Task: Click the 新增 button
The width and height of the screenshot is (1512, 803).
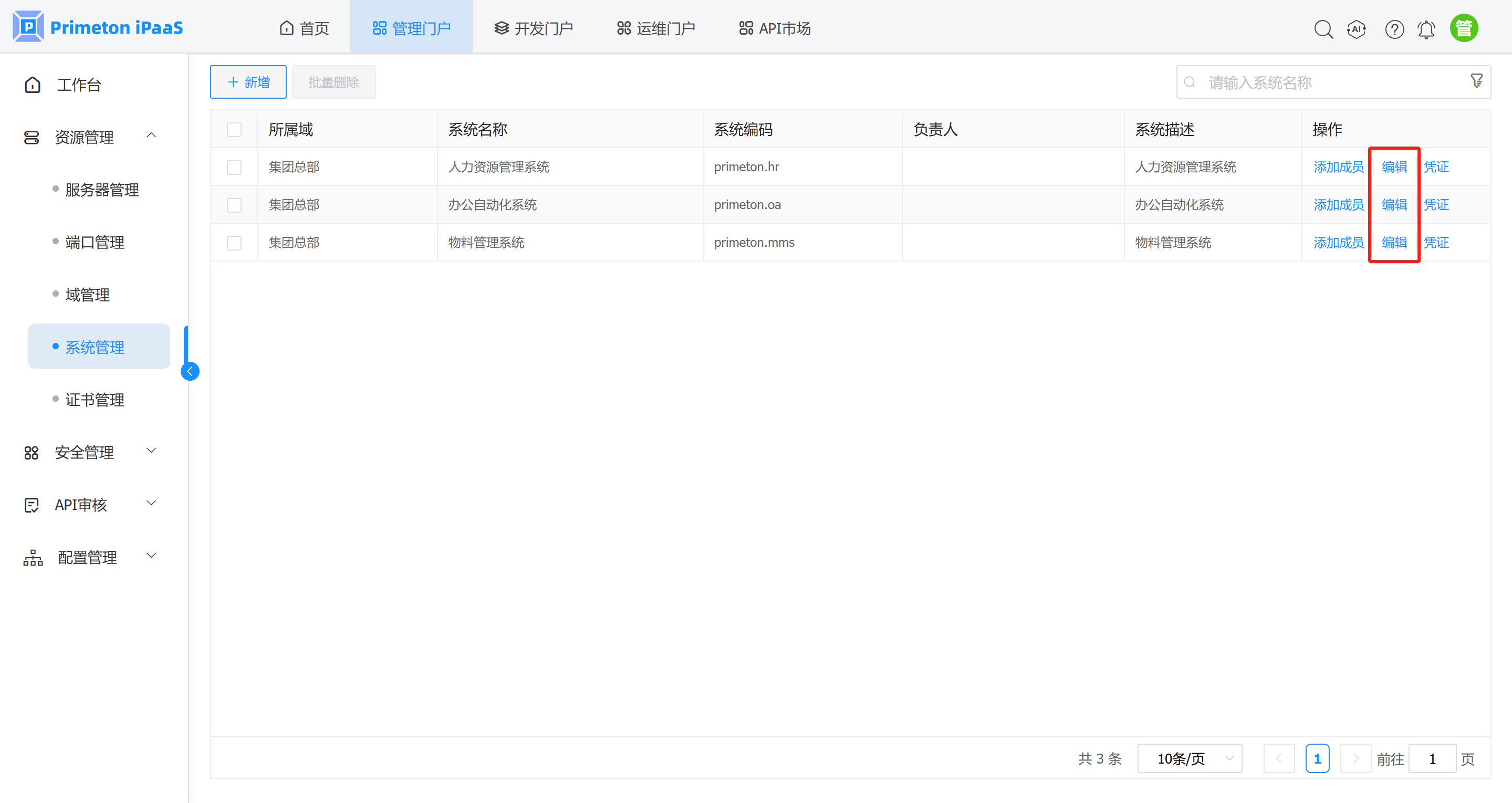Action: click(248, 81)
